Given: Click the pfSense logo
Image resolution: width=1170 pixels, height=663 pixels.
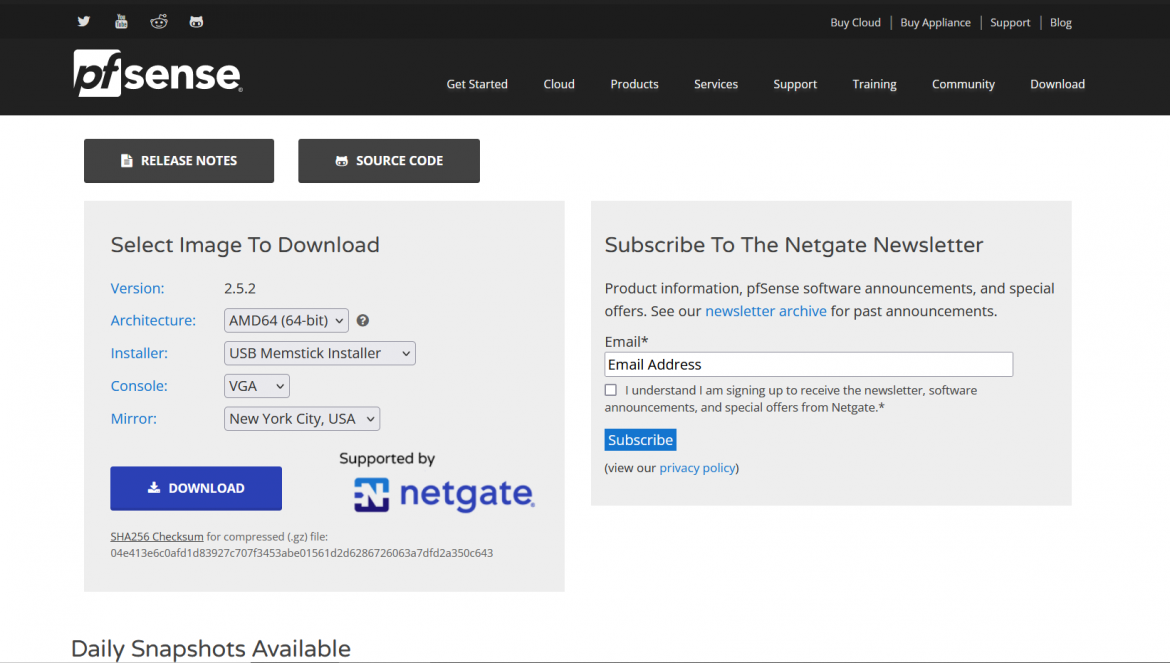Looking at the screenshot, I should click(158, 73).
